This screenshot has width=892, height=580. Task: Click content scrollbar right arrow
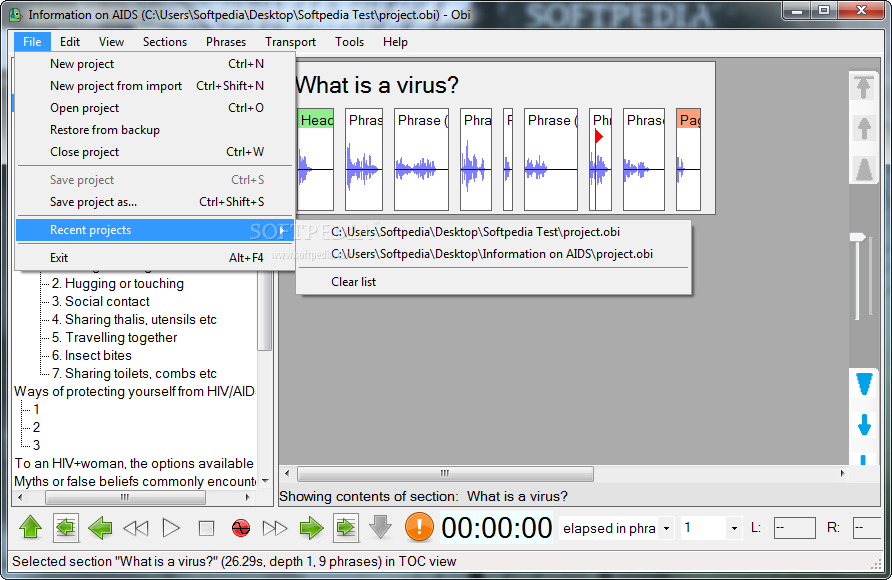[x=842, y=473]
